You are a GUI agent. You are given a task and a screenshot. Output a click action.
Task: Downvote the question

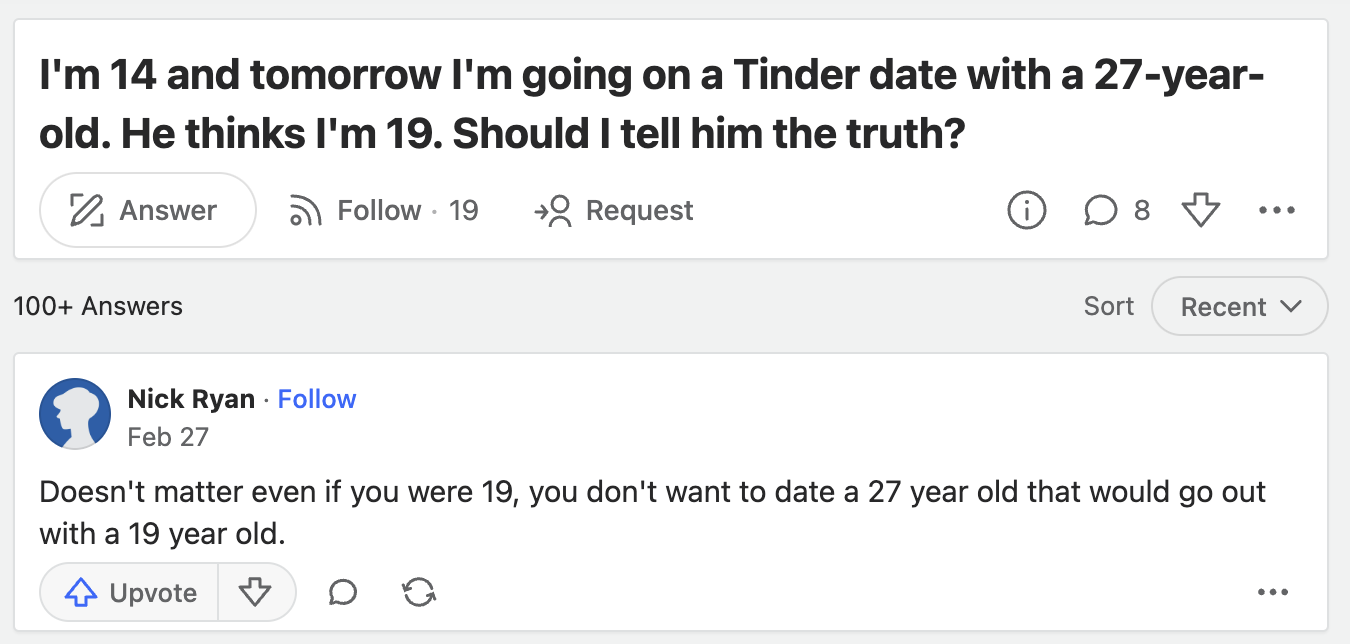[x=1200, y=210]
